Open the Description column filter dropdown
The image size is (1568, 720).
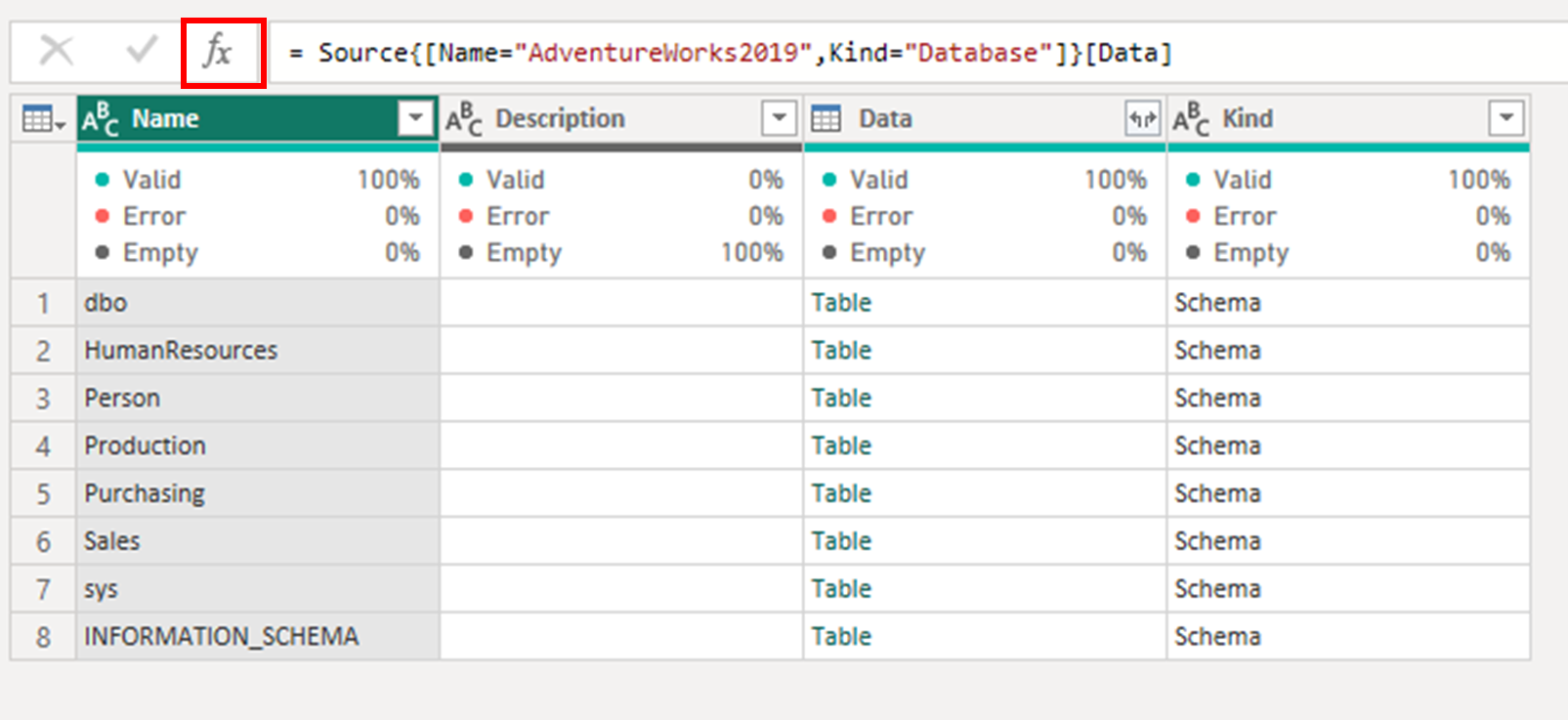779,119
